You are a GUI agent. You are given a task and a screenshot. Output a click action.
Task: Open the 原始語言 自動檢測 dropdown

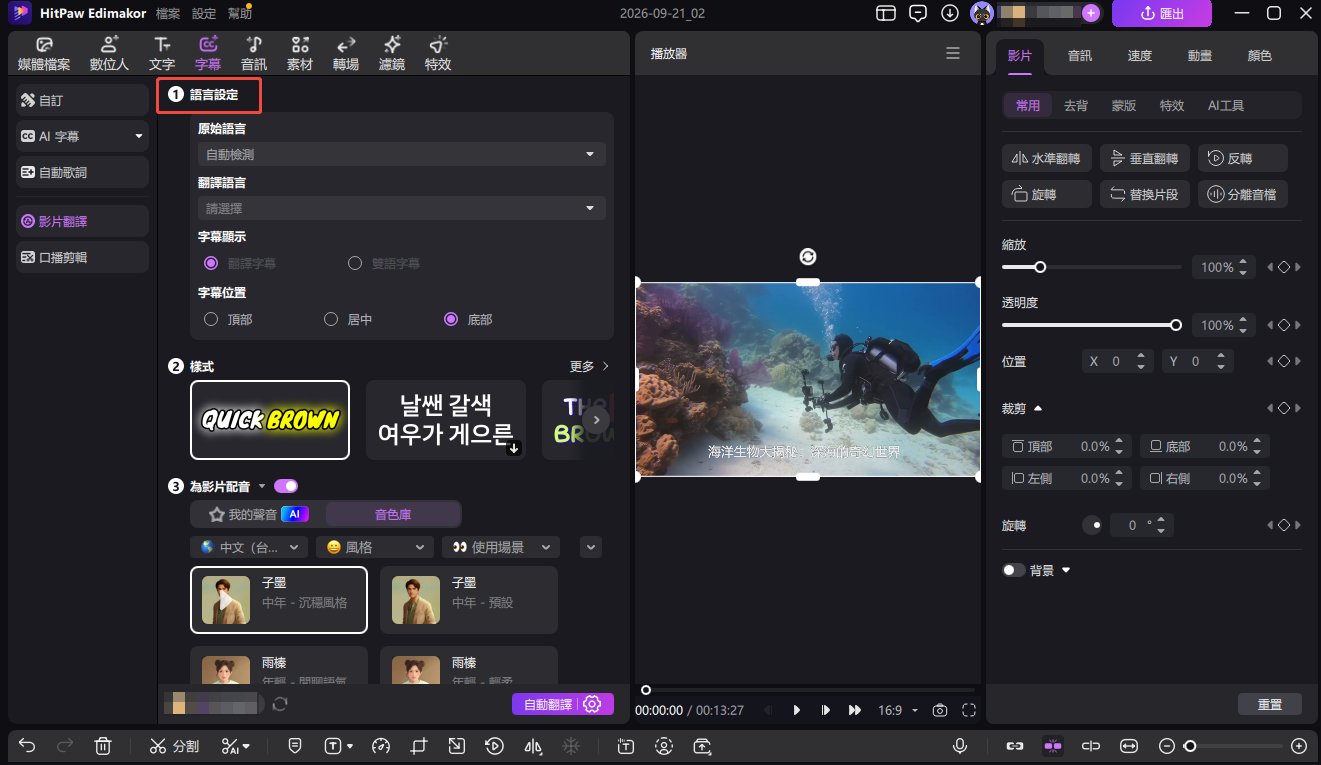coord(402,154)
